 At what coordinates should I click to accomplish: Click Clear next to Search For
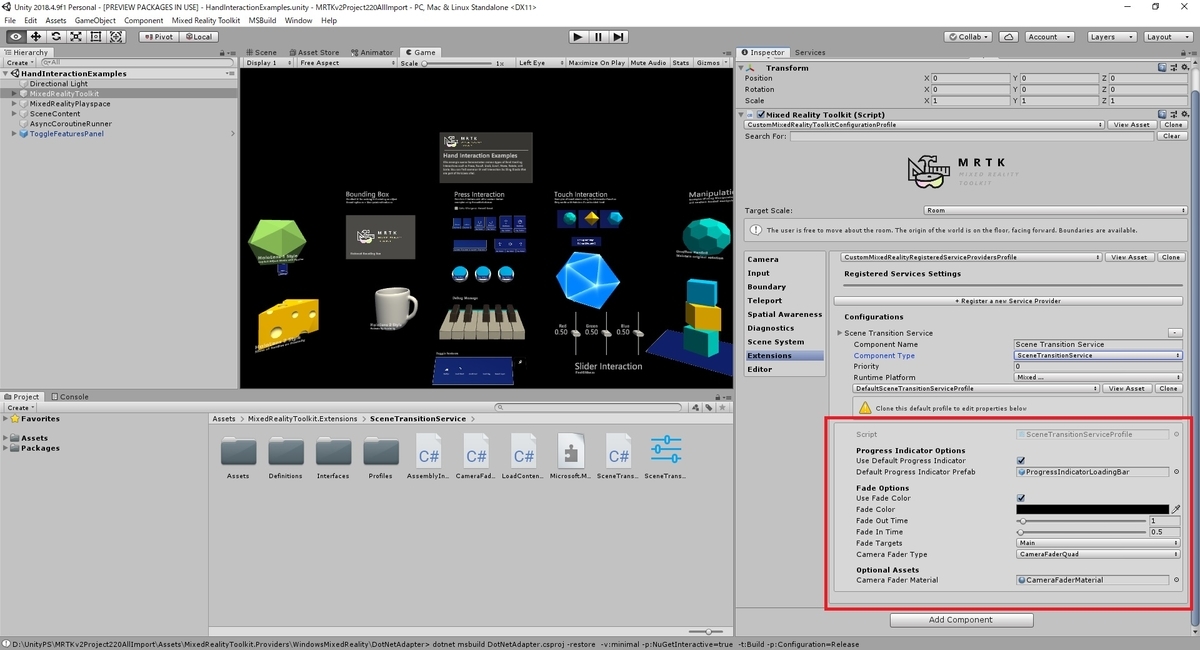(x=1171, y=136)
